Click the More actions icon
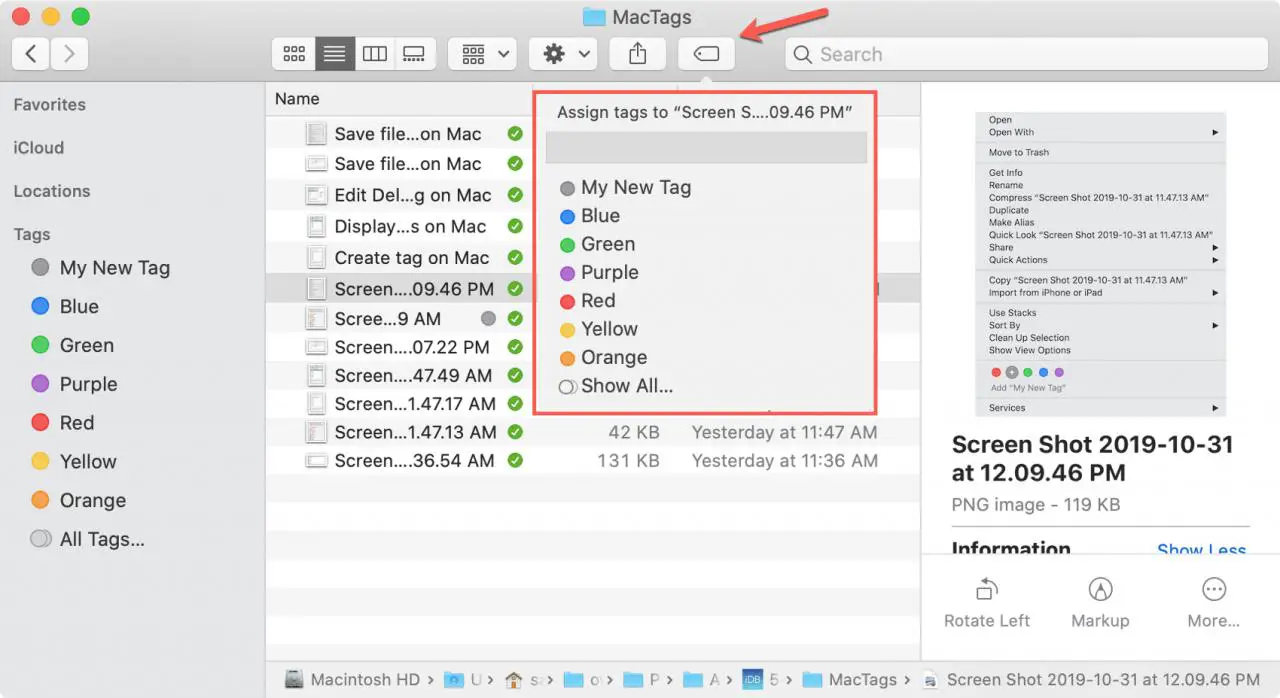1280x698 pixels. pos(1213,590)
